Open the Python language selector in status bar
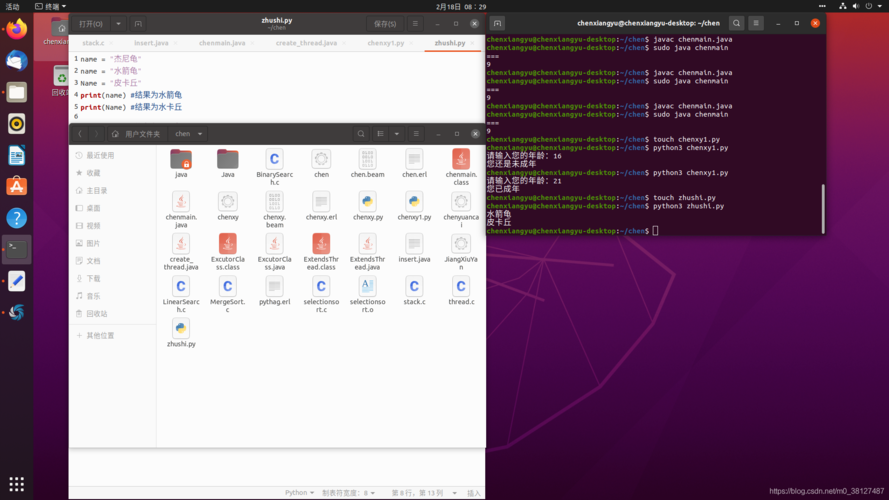Viewport: 889px width, 500px height. point(299,493)
